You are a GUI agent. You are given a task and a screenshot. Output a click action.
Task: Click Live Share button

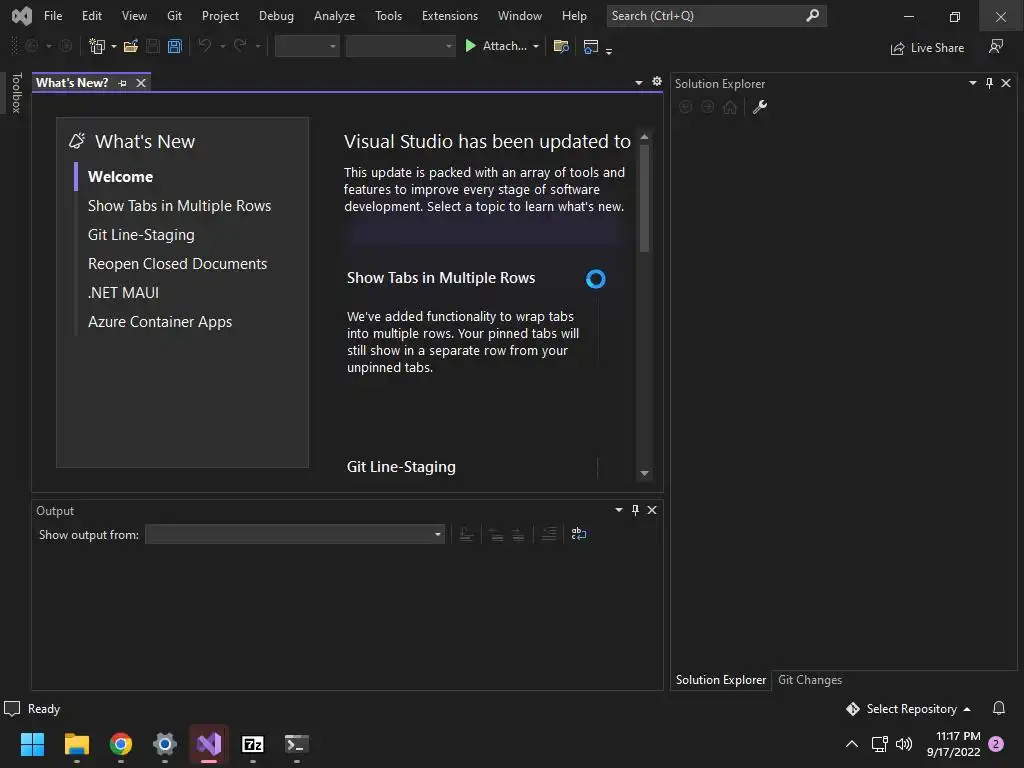(927, 48)
